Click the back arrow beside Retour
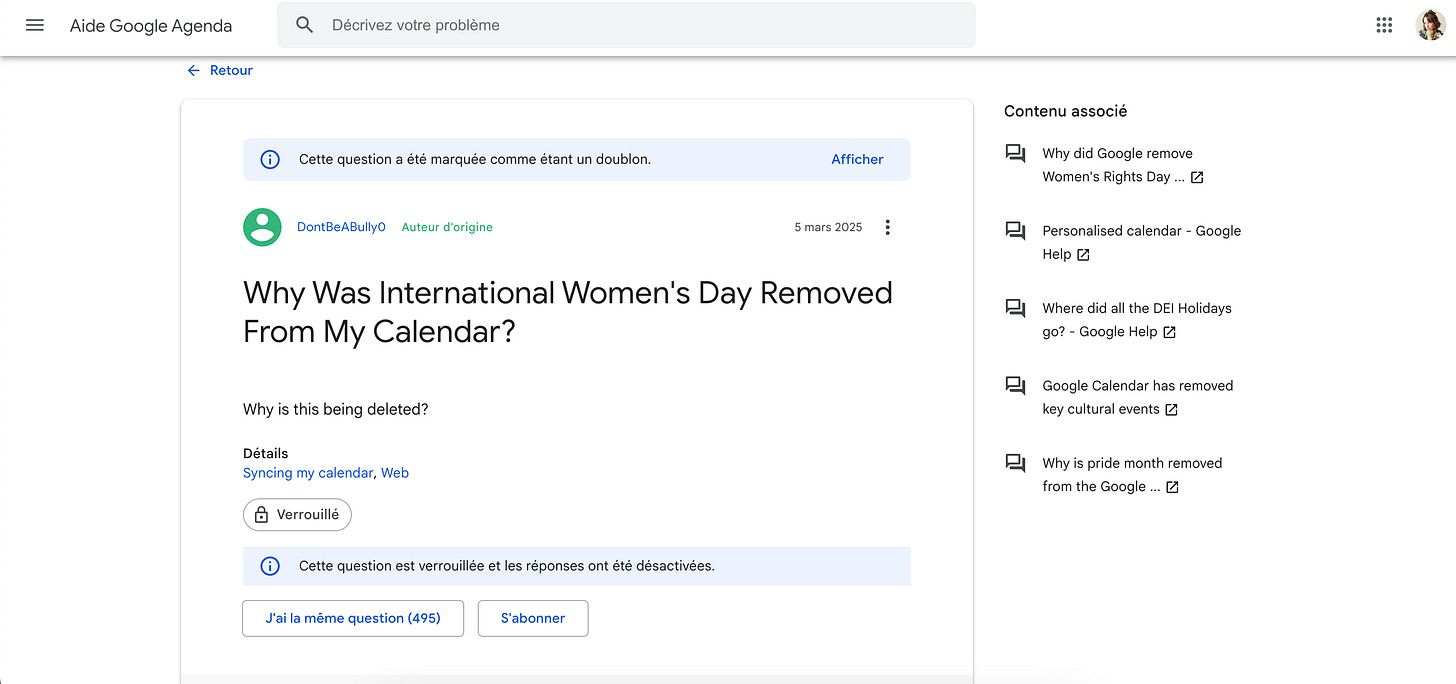The width and height of the screenshot is (1456, 684). (194, 70)
